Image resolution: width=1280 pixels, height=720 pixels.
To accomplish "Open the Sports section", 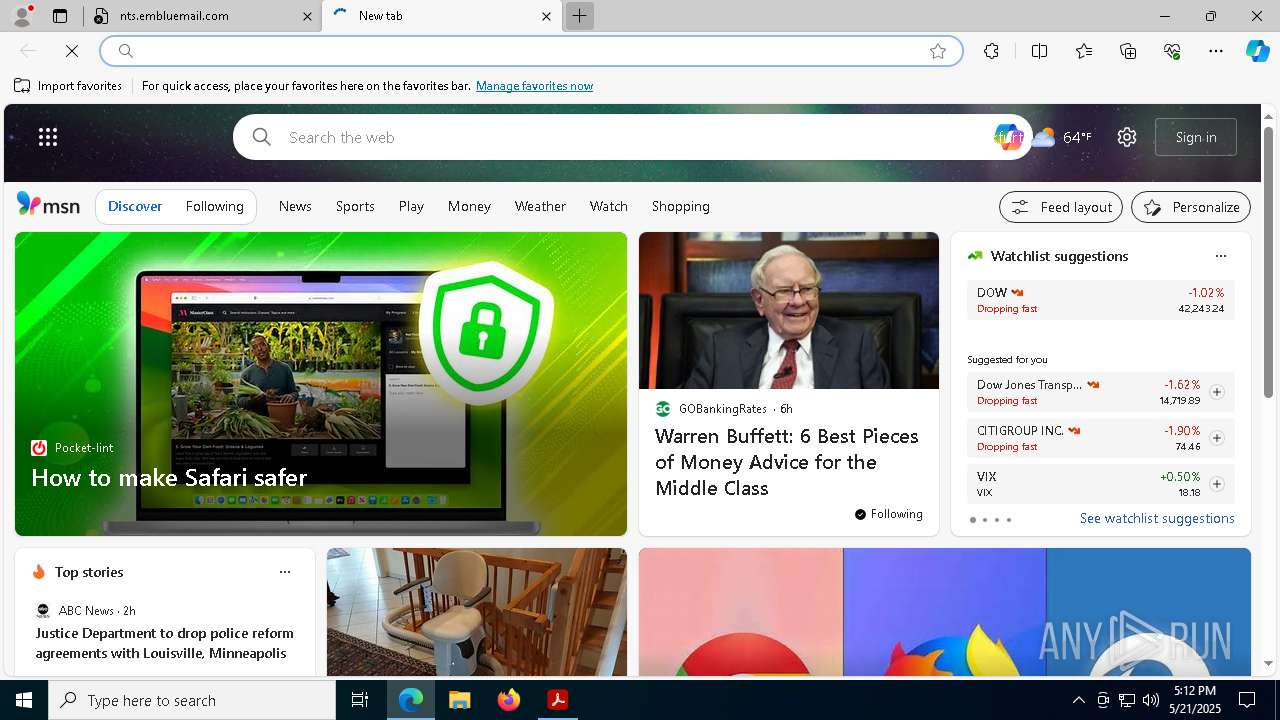I will [x=355, y=206].
